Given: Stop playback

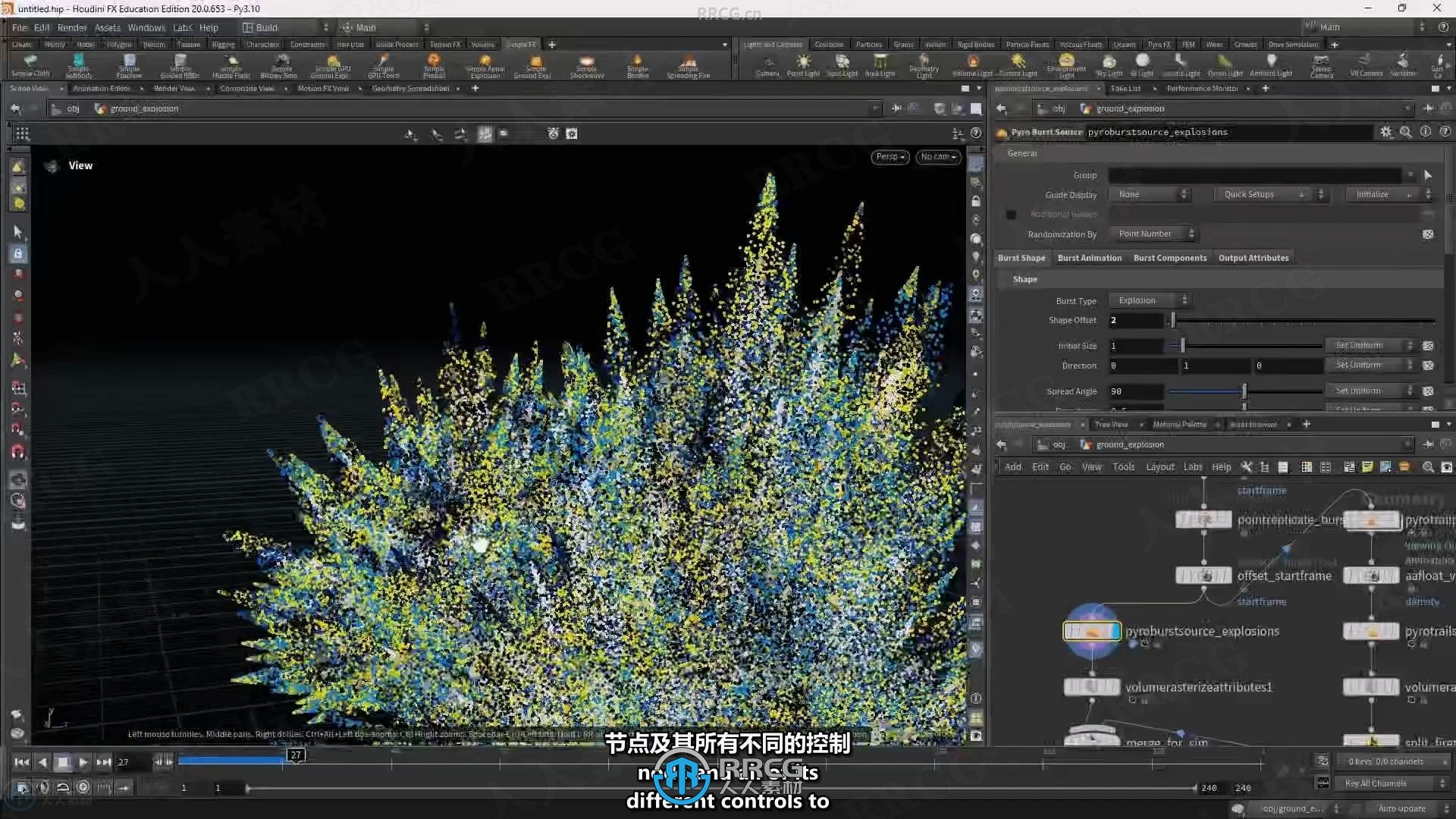Looking at the screenshot, I should pos(63,762).
